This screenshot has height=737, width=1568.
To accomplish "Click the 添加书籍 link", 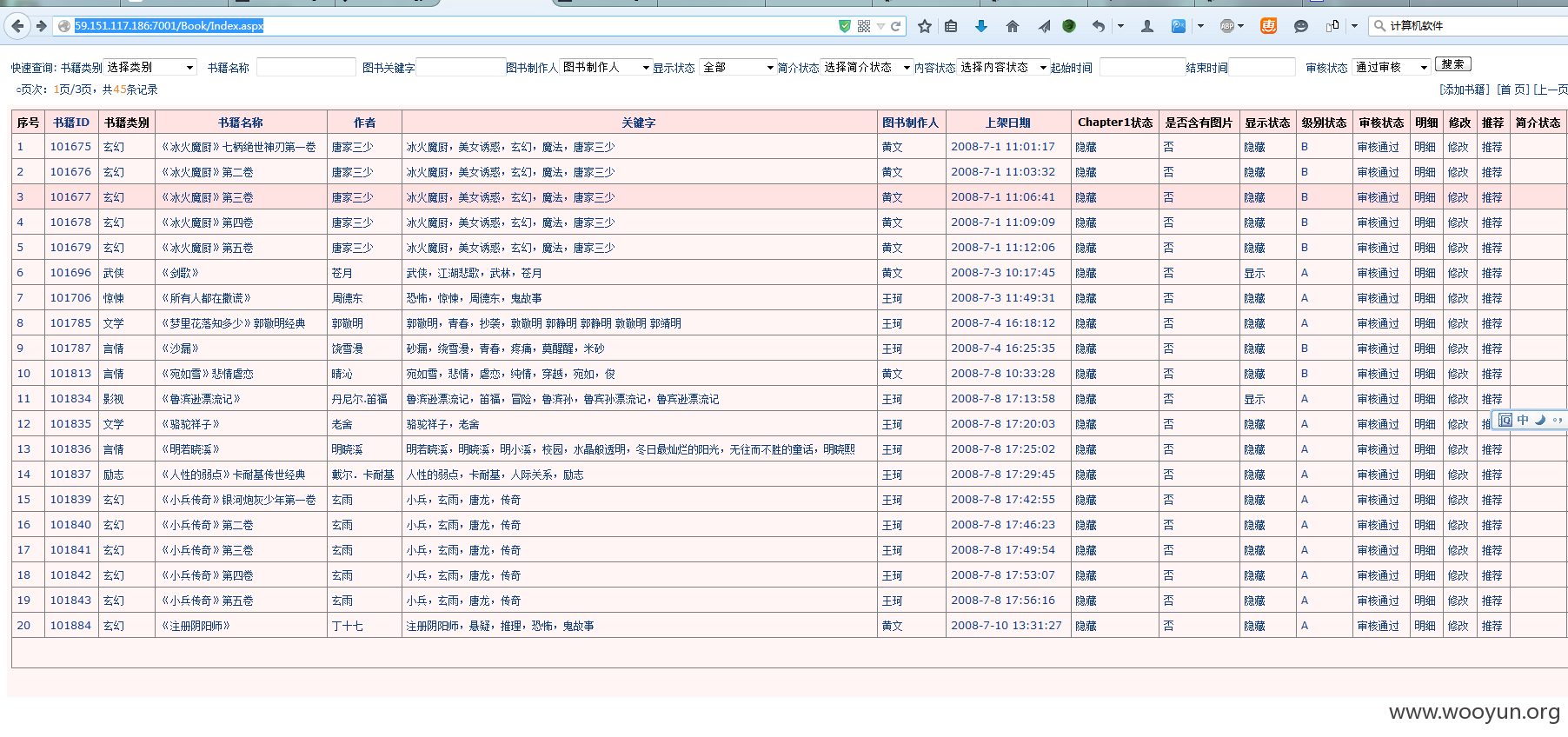I will click(1464, 90).
